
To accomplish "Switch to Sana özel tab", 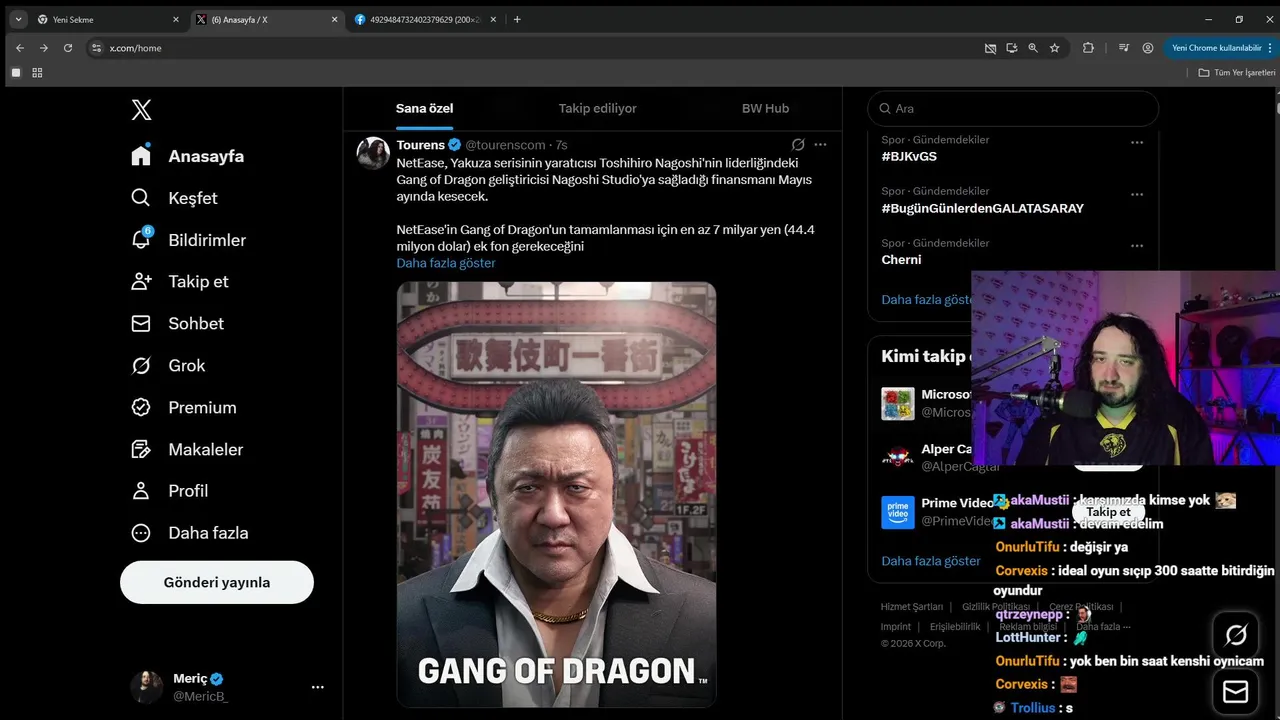I will point(424,108).
